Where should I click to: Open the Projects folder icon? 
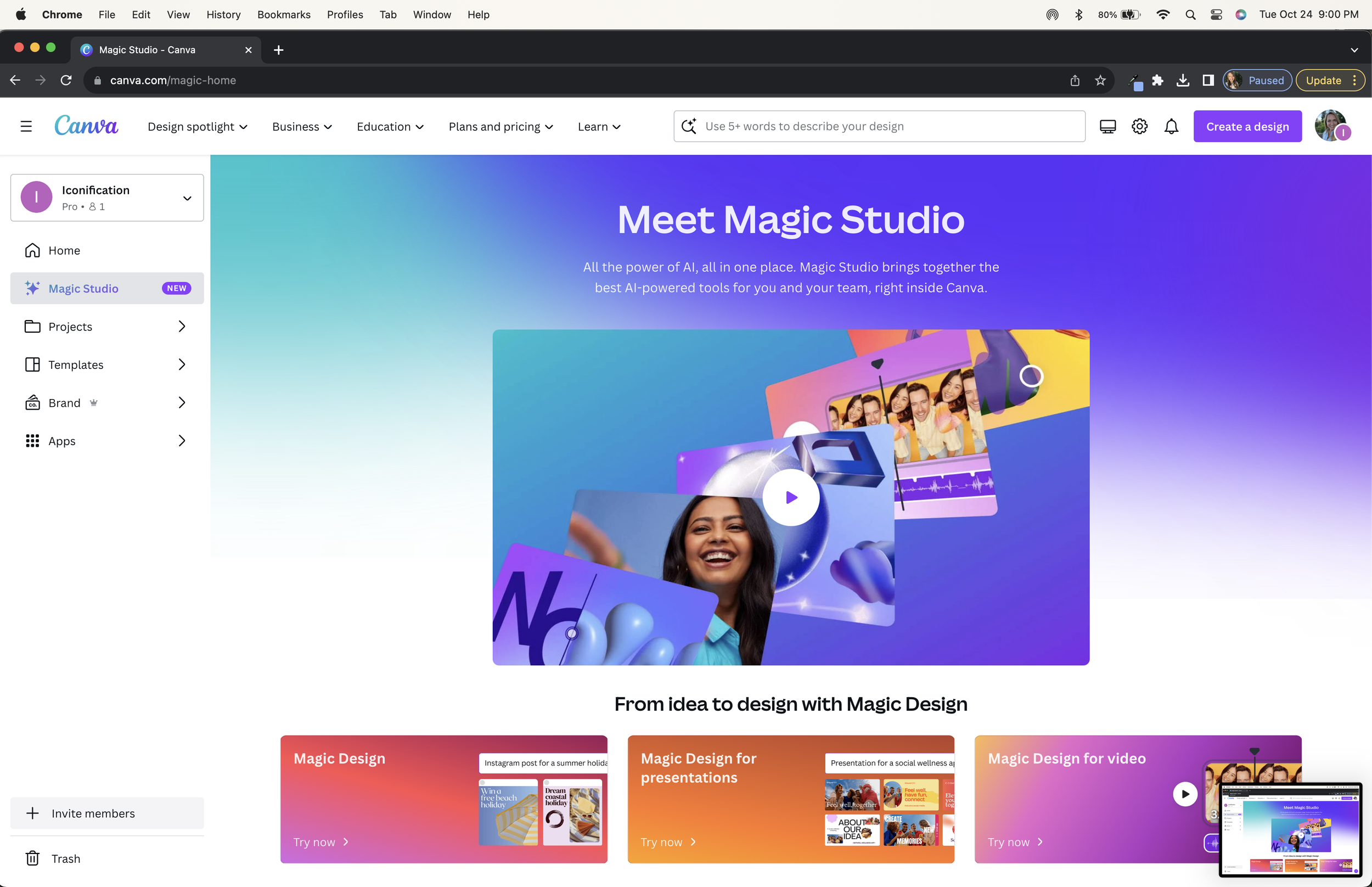[x=32, y=327]
